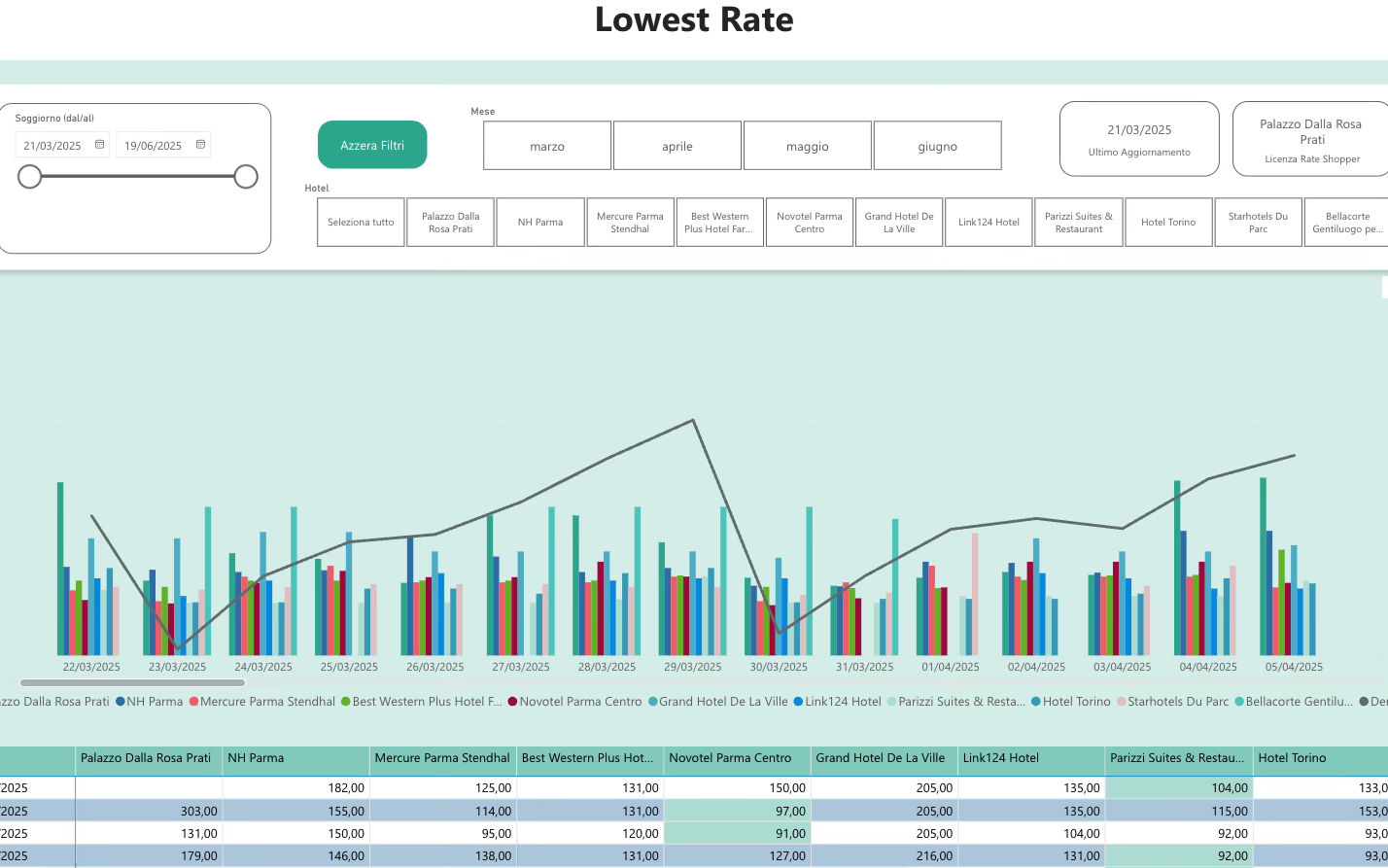Click the highlighted table cell with value 97,00
The height and width of the screenshot is (868, 1388).
pyautogui.click(x=737, y=812)
